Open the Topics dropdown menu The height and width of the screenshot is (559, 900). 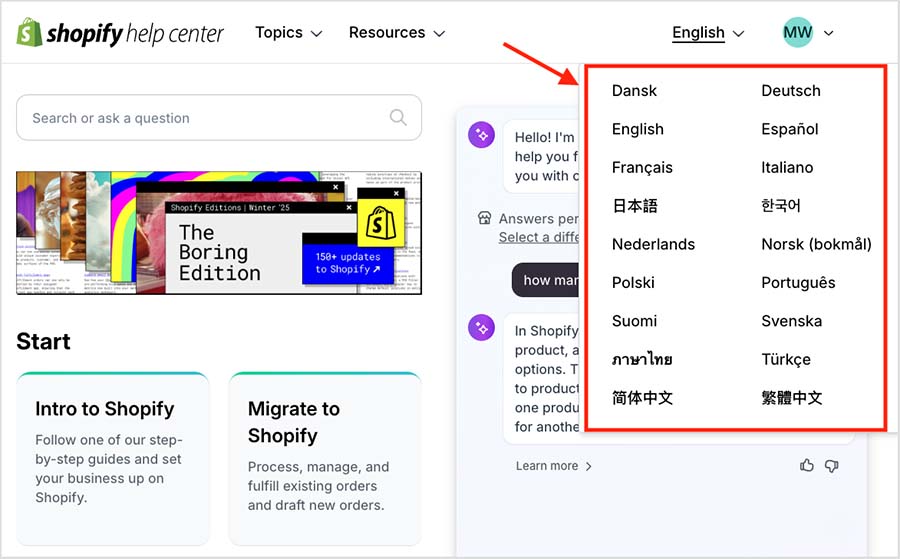pyautogui.click(x=289, y=33)
